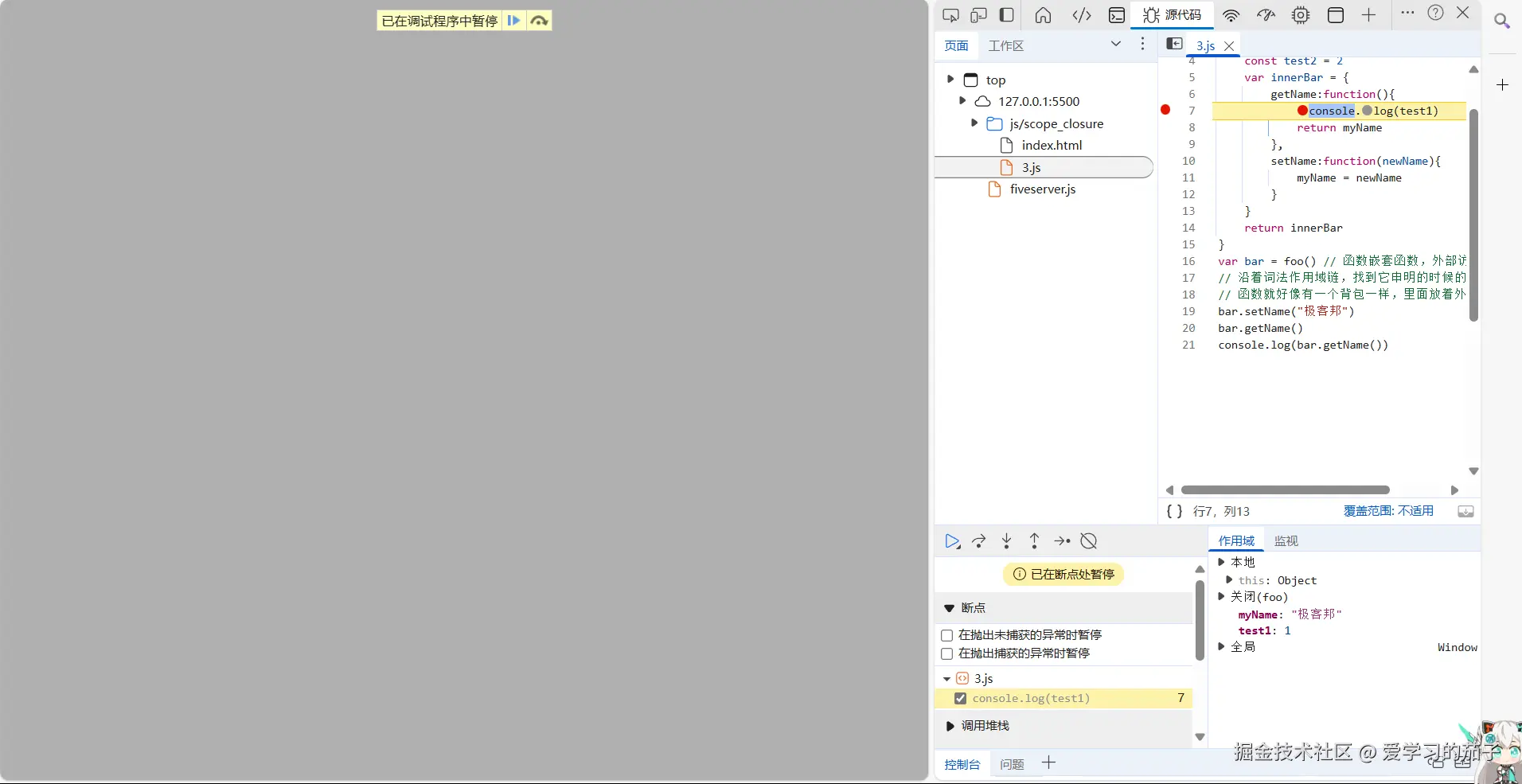
Task: Switch to the 工作区 tab
Action: (x=1006, y=45)
